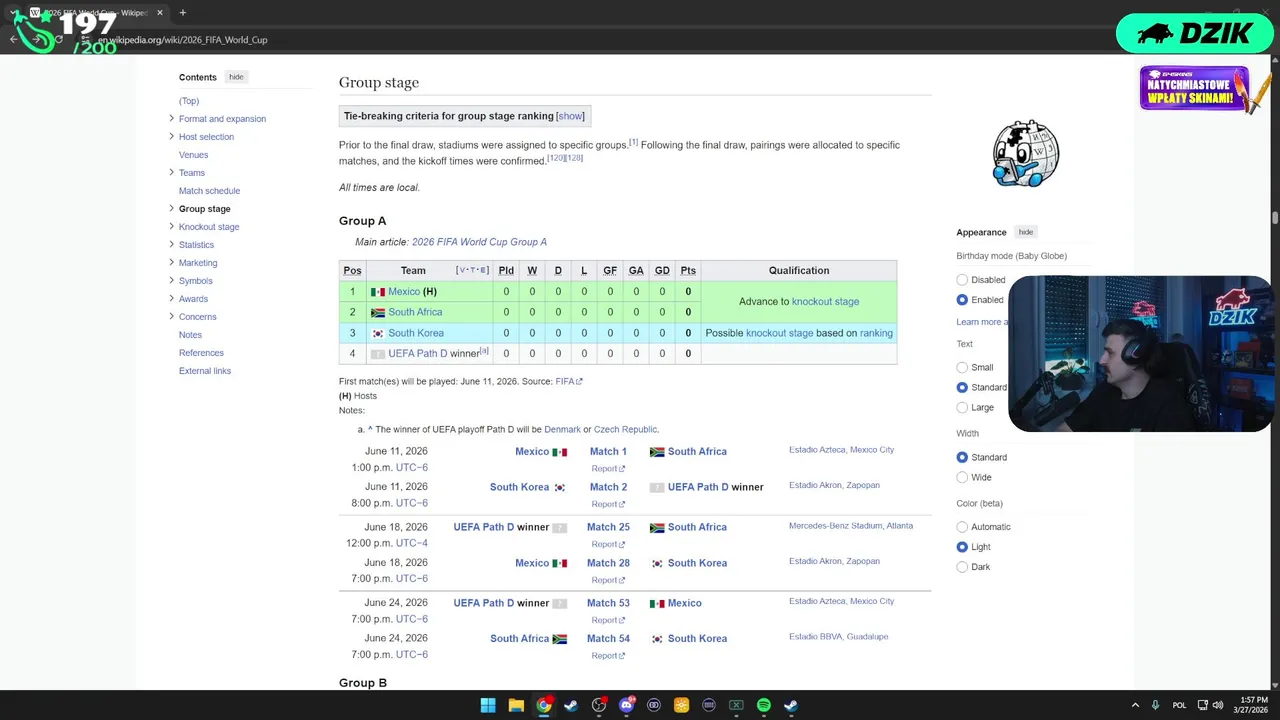This screenshot has width=1280, height=720.
Task: Select Standard width option
Action: click(962, 457)
